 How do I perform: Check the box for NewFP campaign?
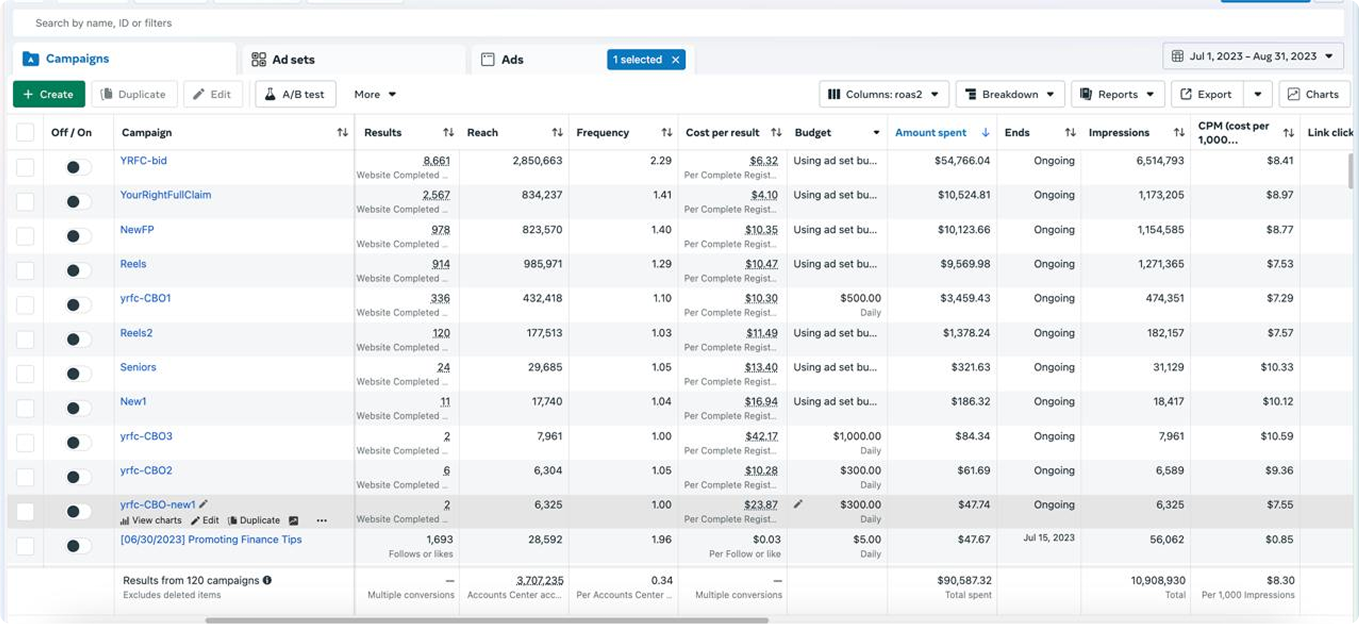pos(25,236)
